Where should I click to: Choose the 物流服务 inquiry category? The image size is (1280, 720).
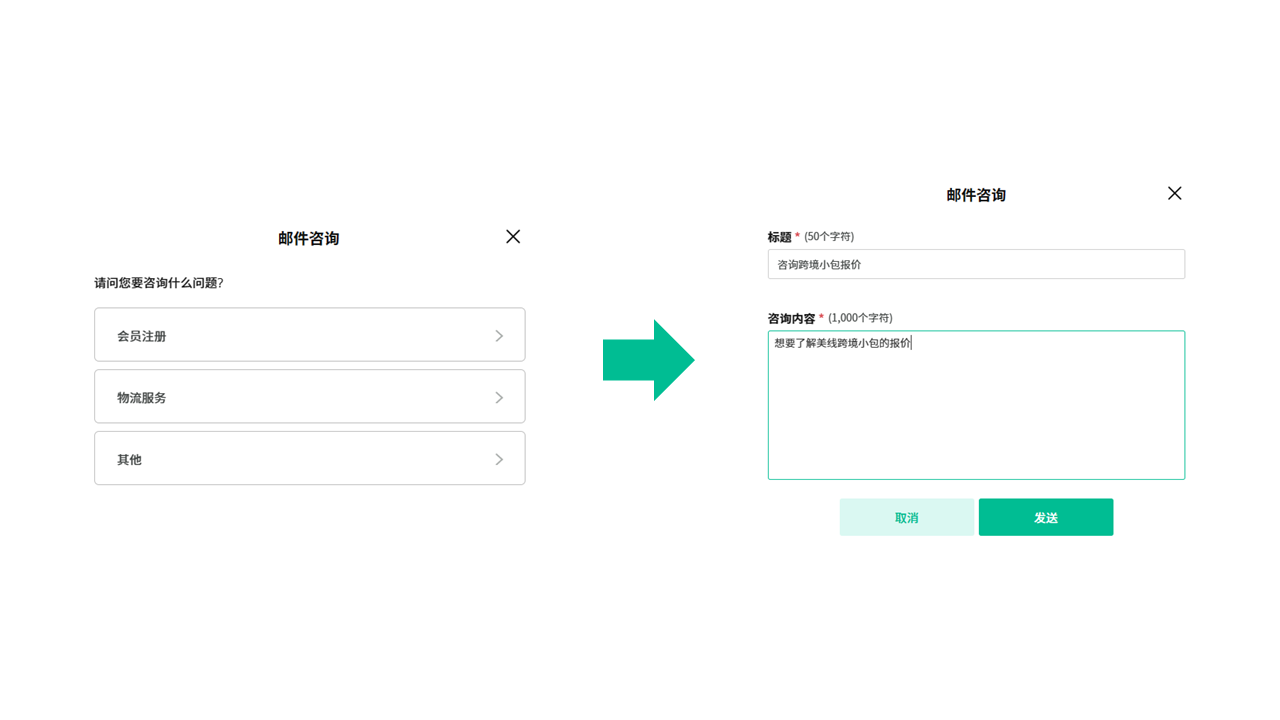[x=300, y=396]
